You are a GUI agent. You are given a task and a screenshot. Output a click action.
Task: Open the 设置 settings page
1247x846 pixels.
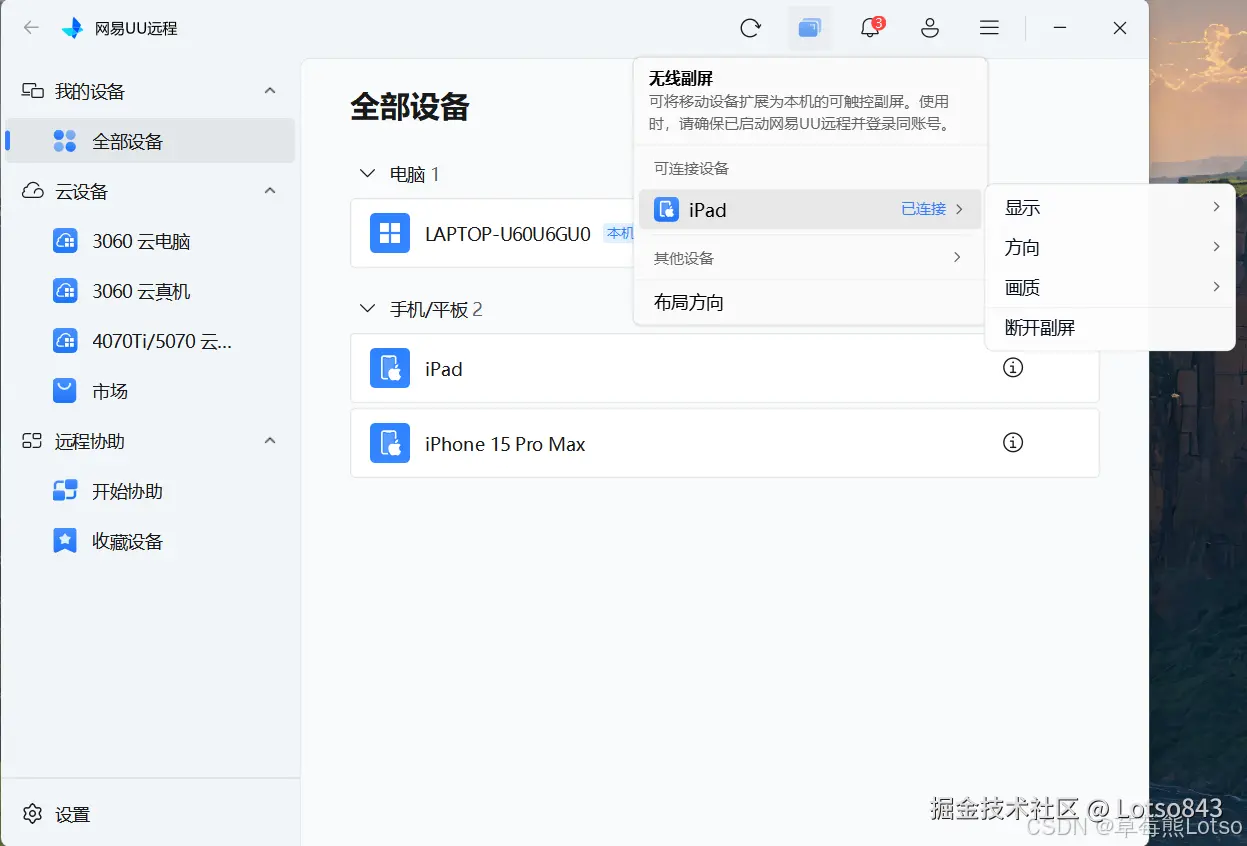[x=55, y=814]
